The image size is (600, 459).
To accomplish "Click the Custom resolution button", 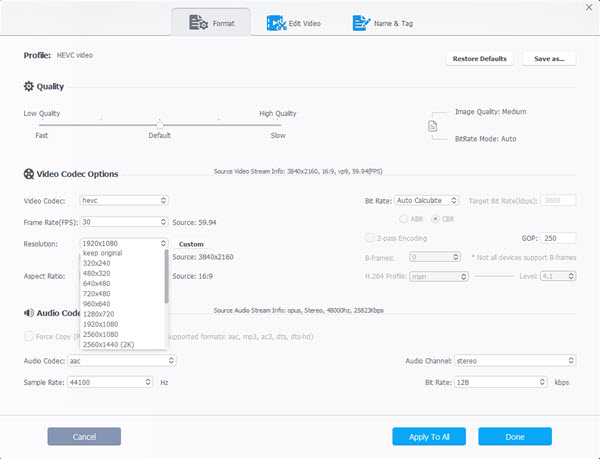I will coord(191,244).
